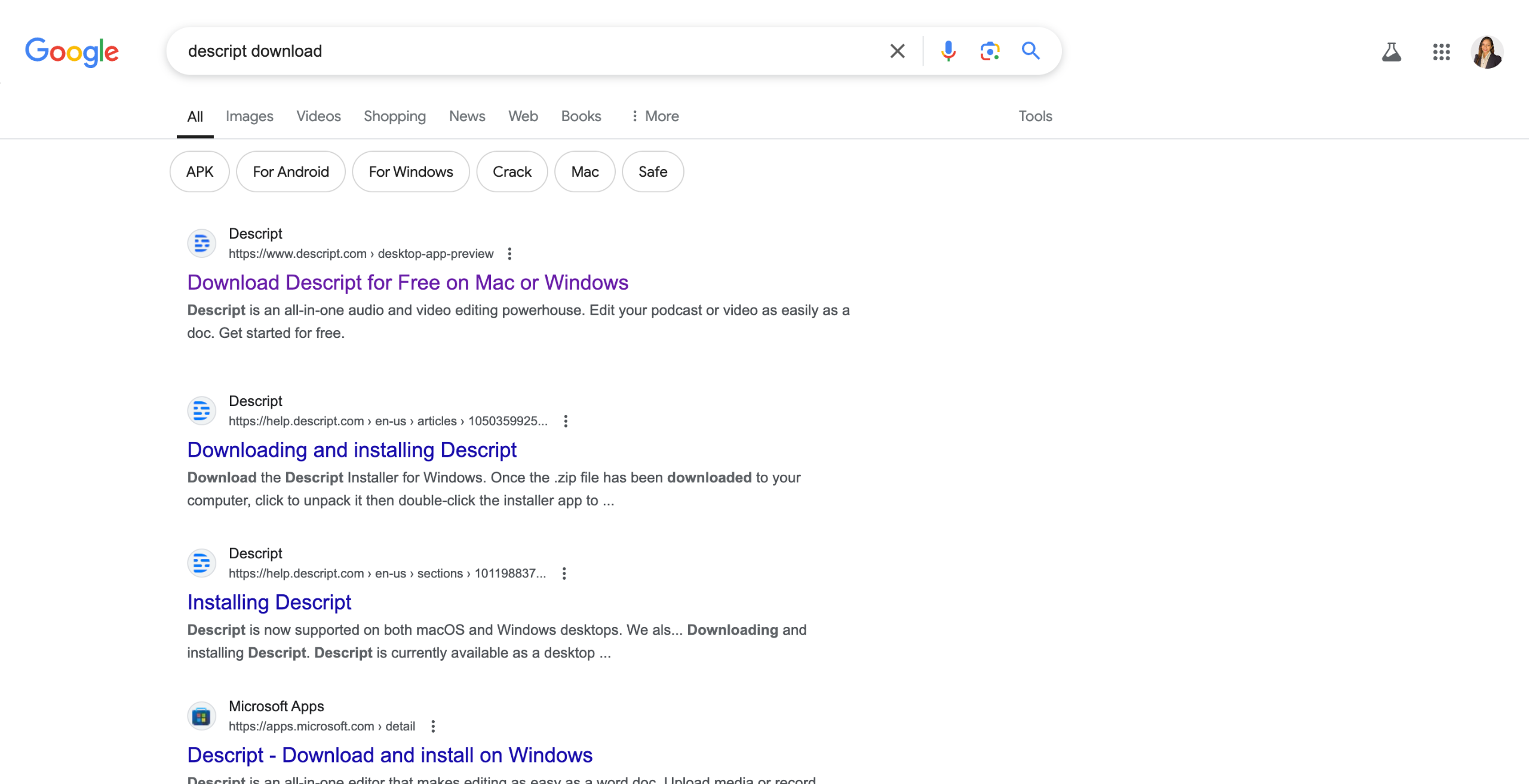1529x784 pixels.
Task: Open the Google account profile picture
Action: [1487, 52]
